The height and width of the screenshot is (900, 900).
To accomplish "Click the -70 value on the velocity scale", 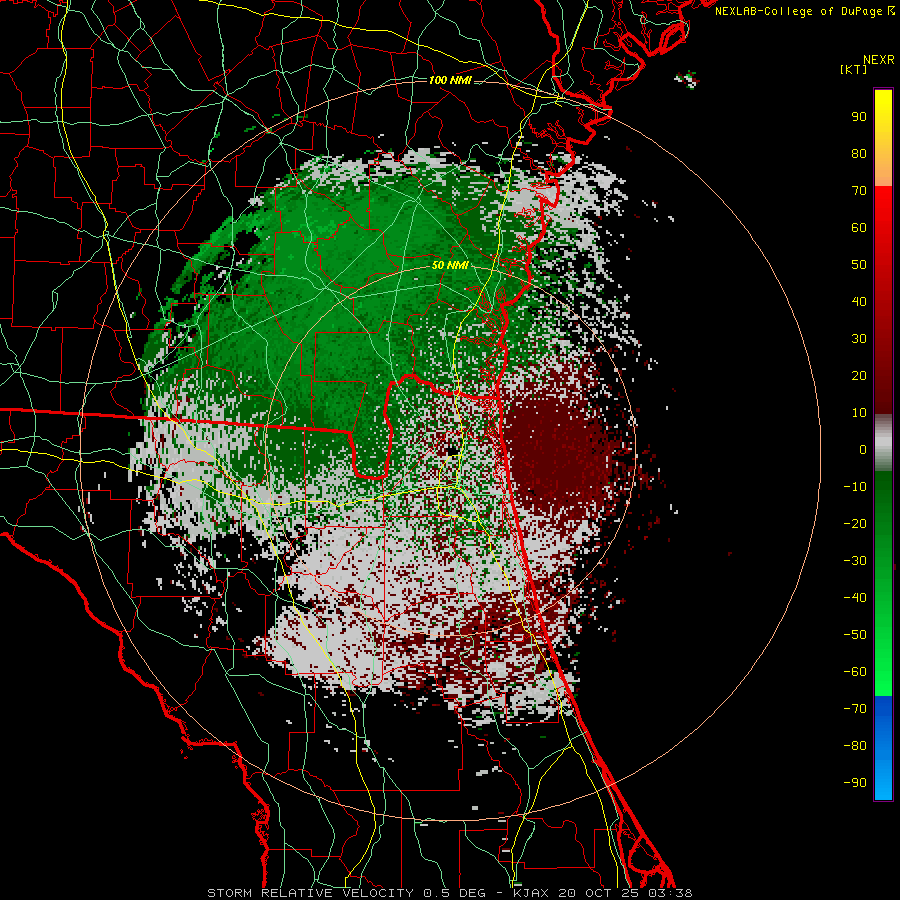I will (855, 709).
